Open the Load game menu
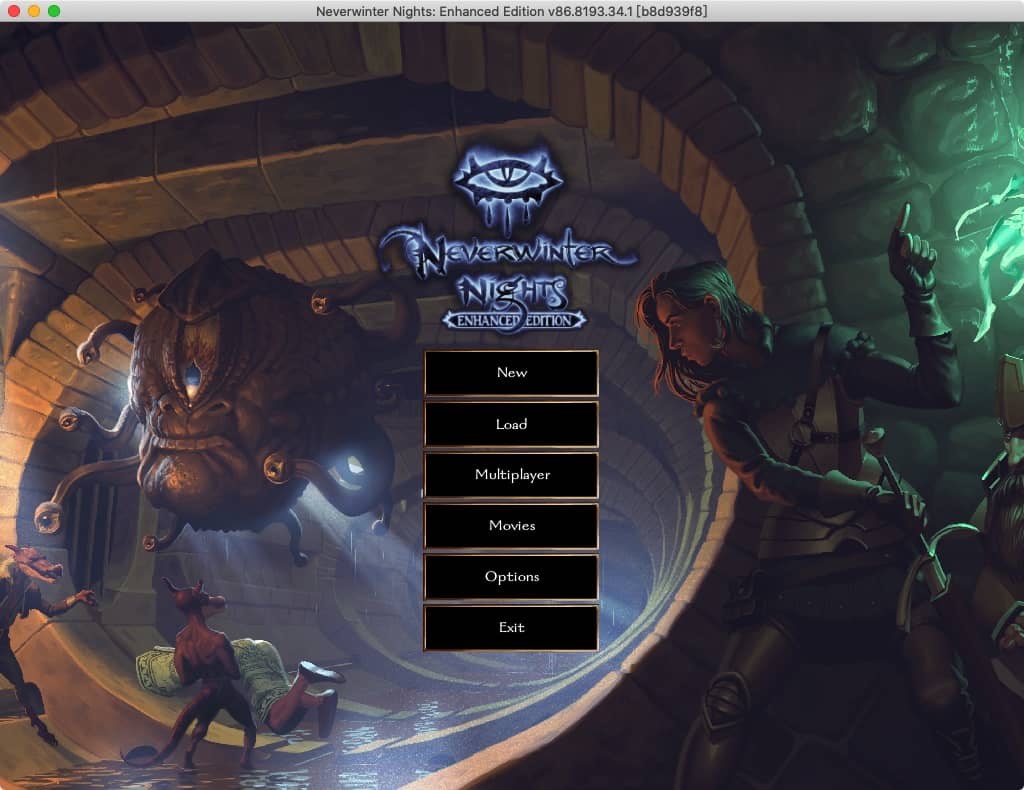The width and height of the screenshot is (1024, 790). (511, 424)
